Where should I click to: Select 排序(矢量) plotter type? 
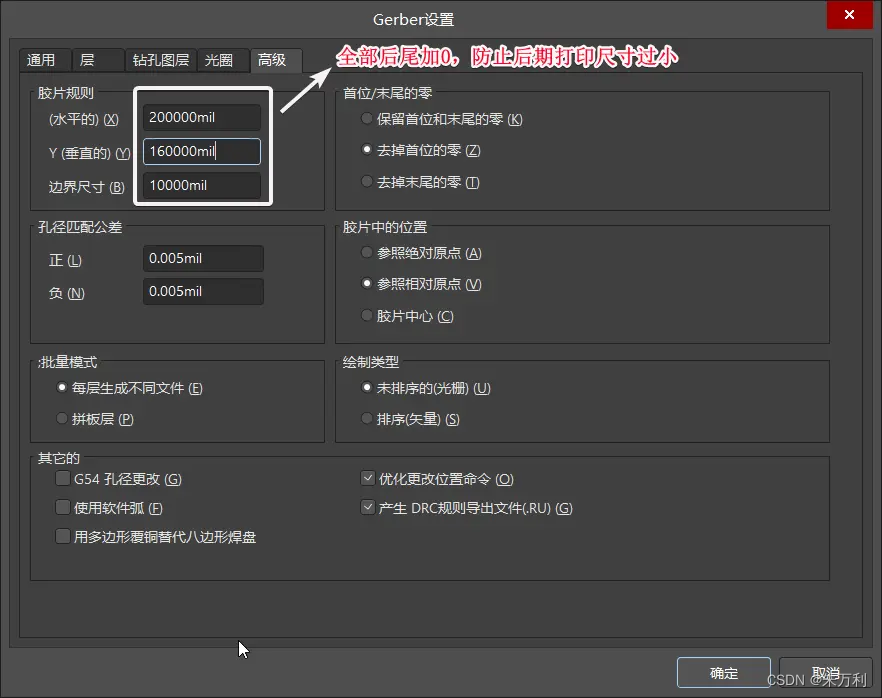click(x=368, y=420)
